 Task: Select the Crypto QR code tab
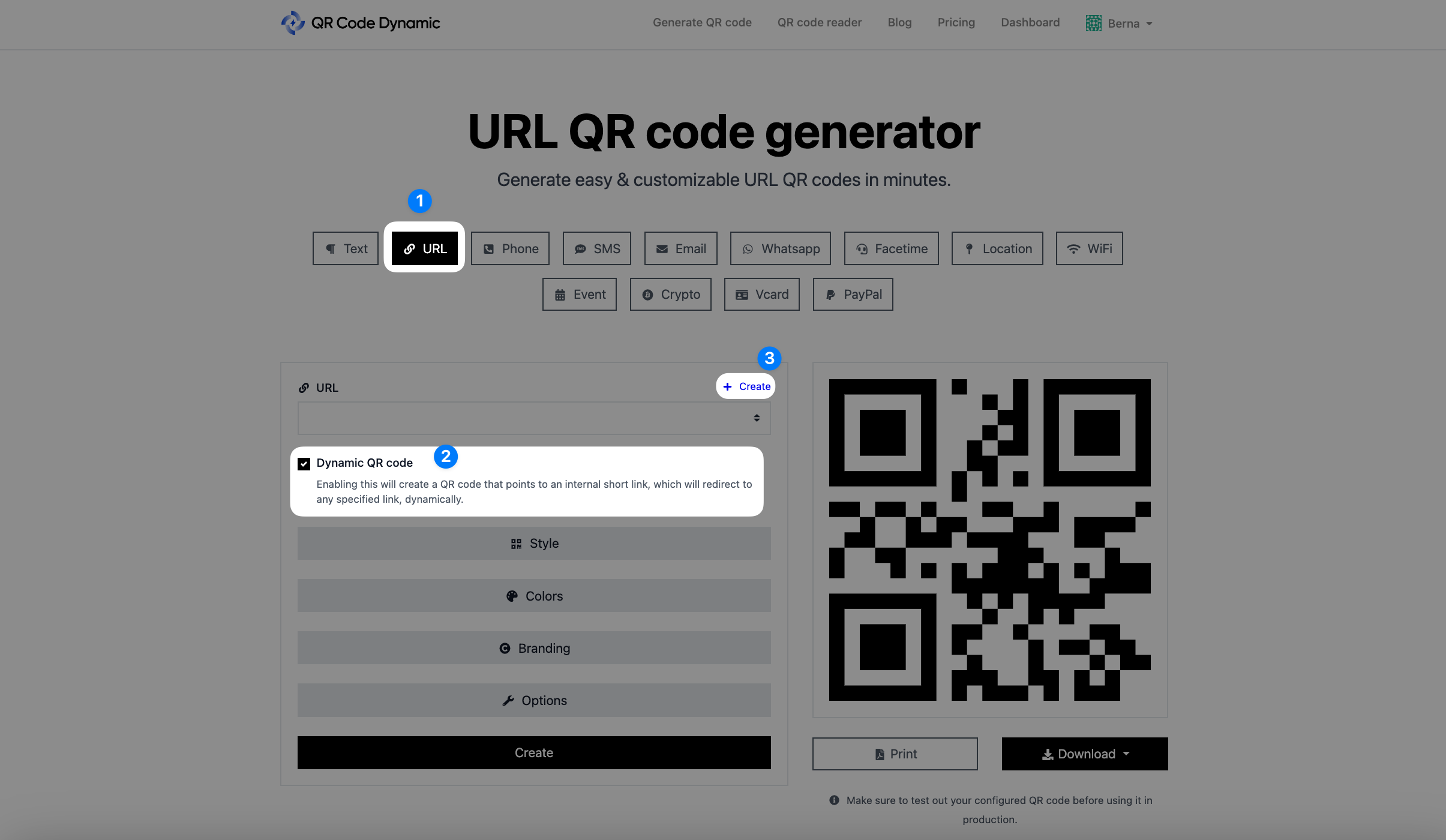(670, 294)
